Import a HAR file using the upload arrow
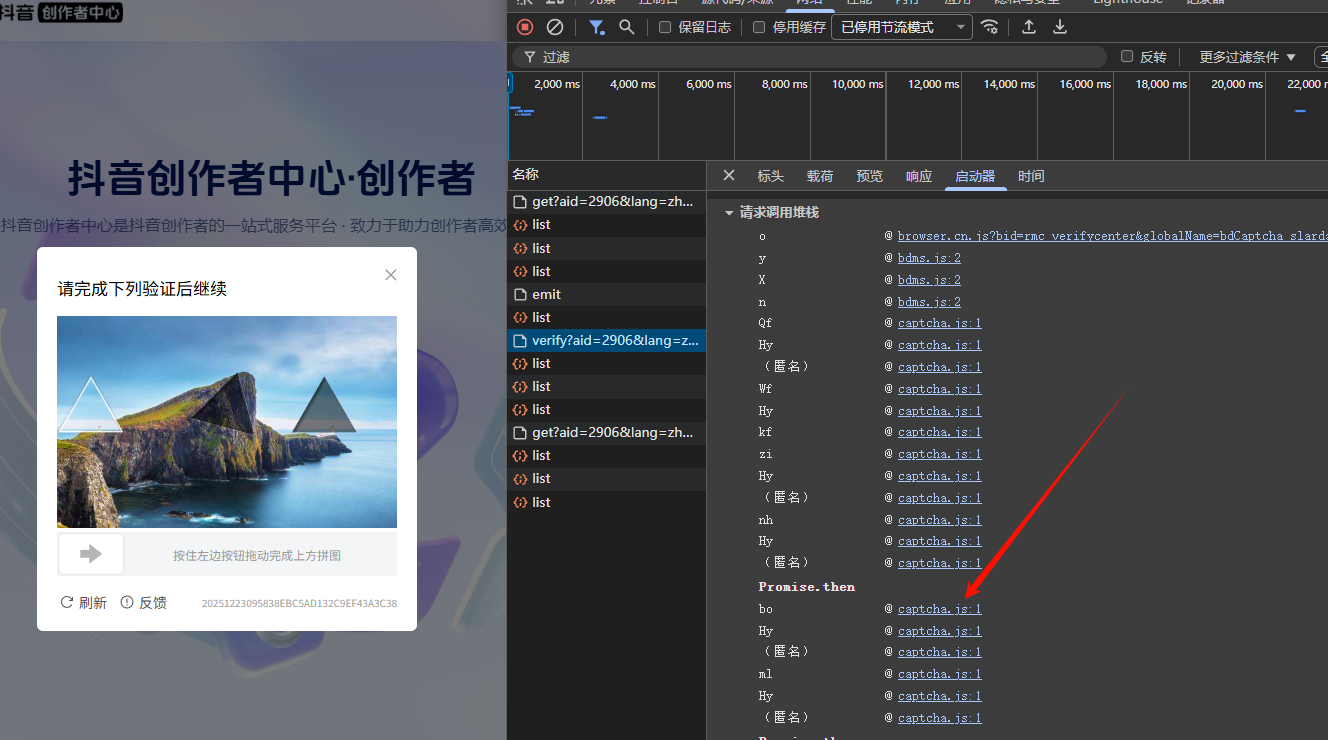The image size is (1328, 740). point(1028,27)
